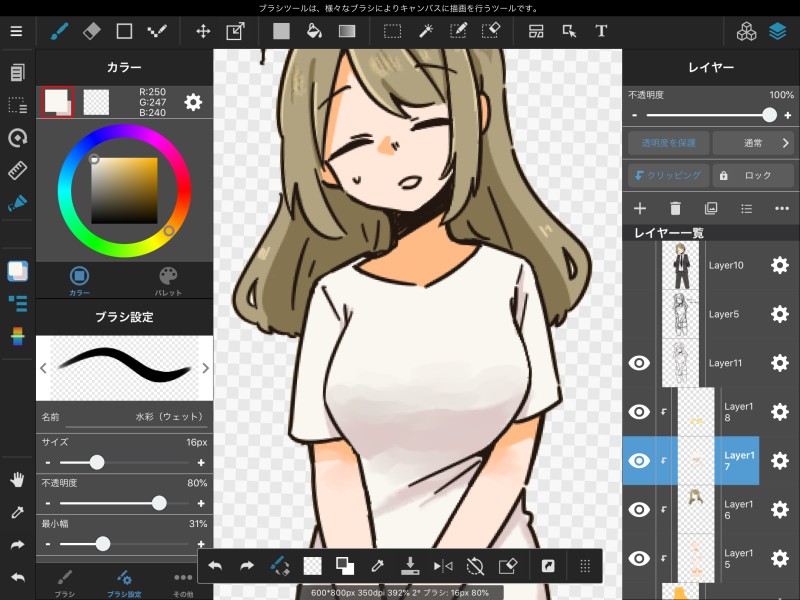Open Layer17 settings gear
The height and width of the screenshot is (600, 800).
pos(780,460)
